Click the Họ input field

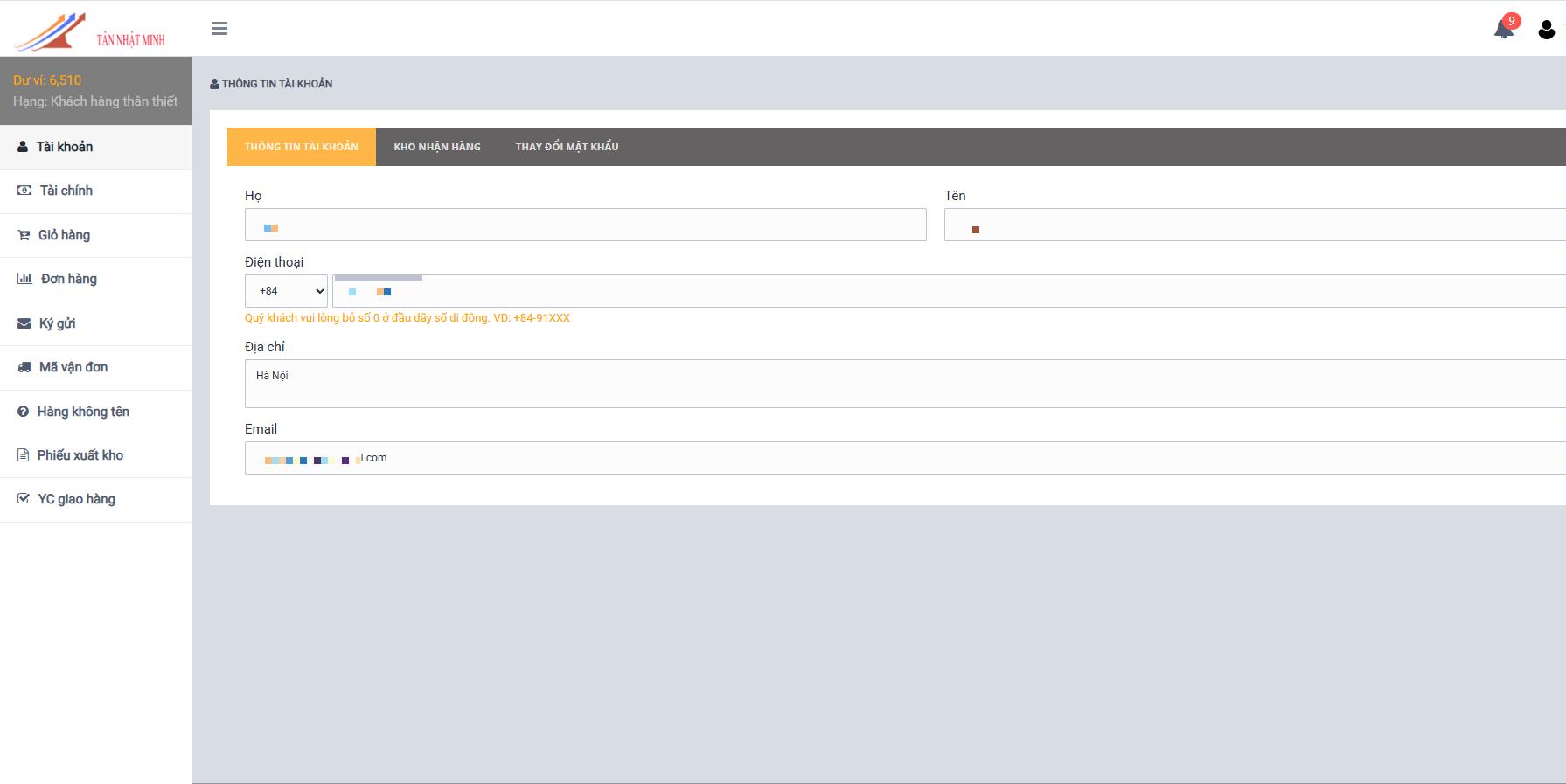(x=585, y=225)
